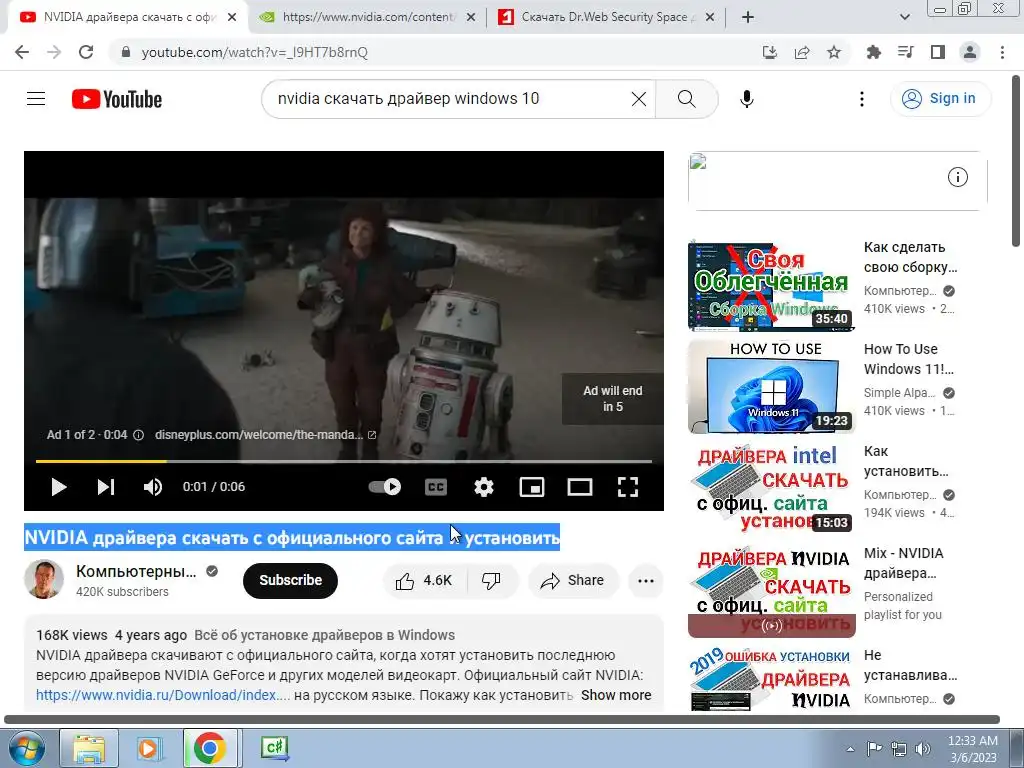Go to YouTube home via logo
Image resolution: width=1024 pixels, height=768 pixels.
click(117, 99)
